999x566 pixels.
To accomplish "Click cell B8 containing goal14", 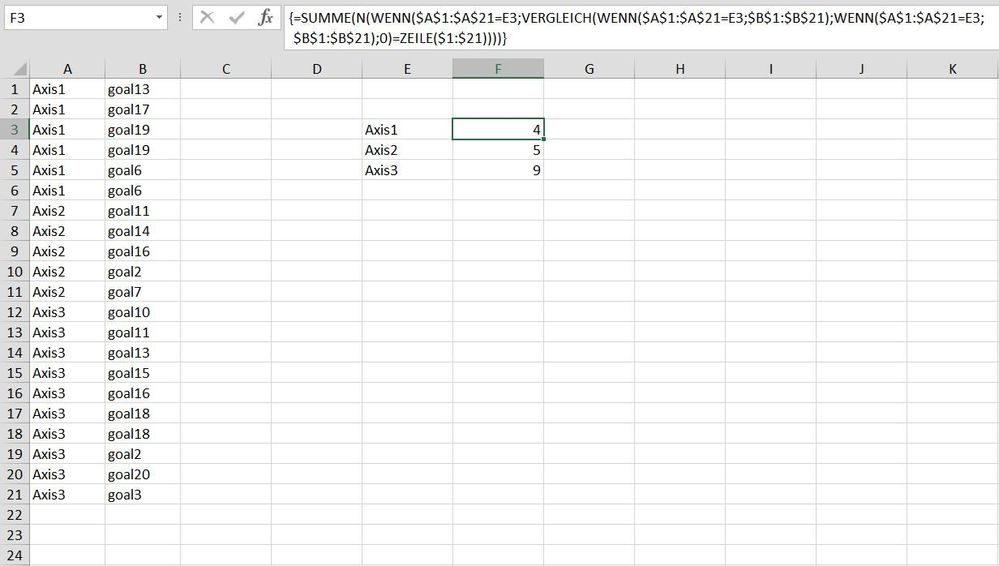I will (143, 231).
